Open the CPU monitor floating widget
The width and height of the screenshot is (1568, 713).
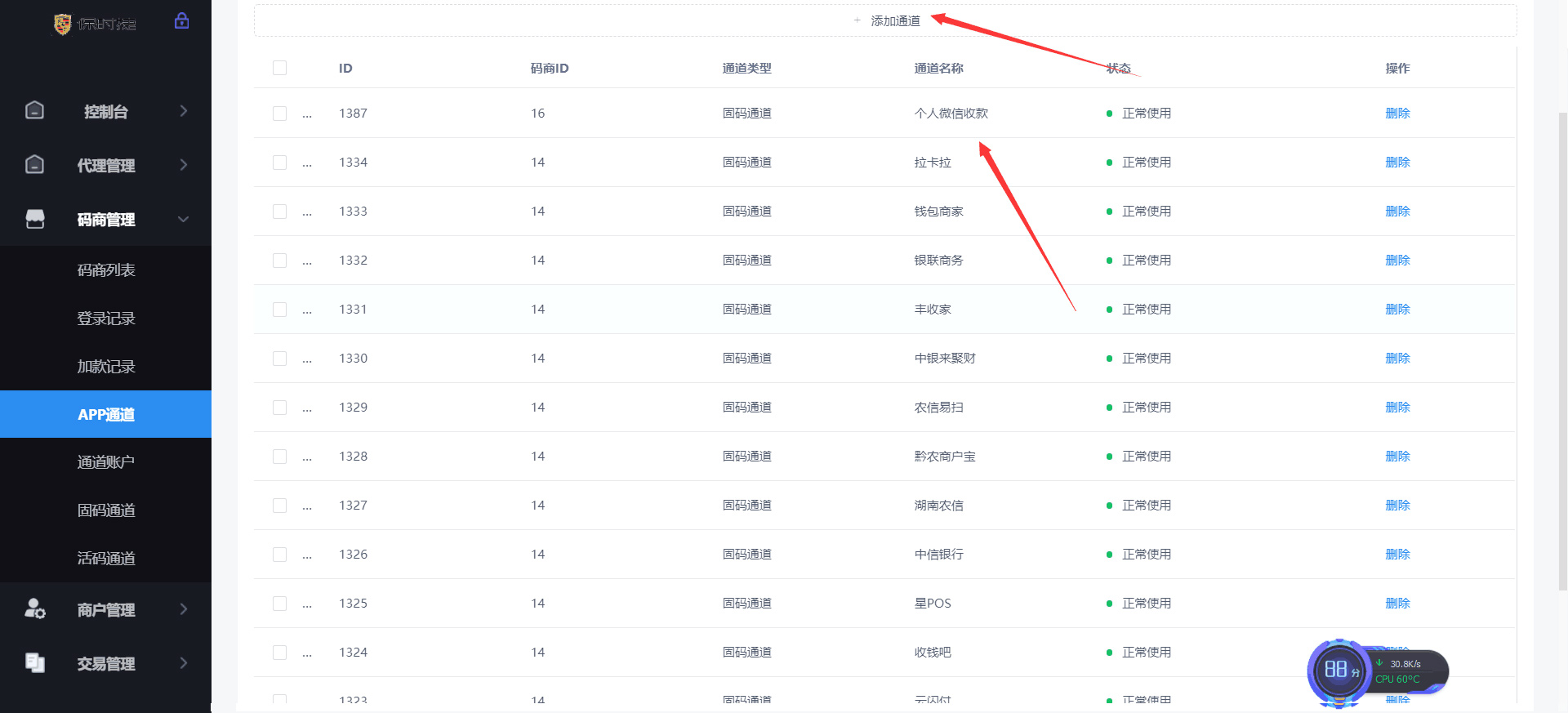(x=1378, y=672)
